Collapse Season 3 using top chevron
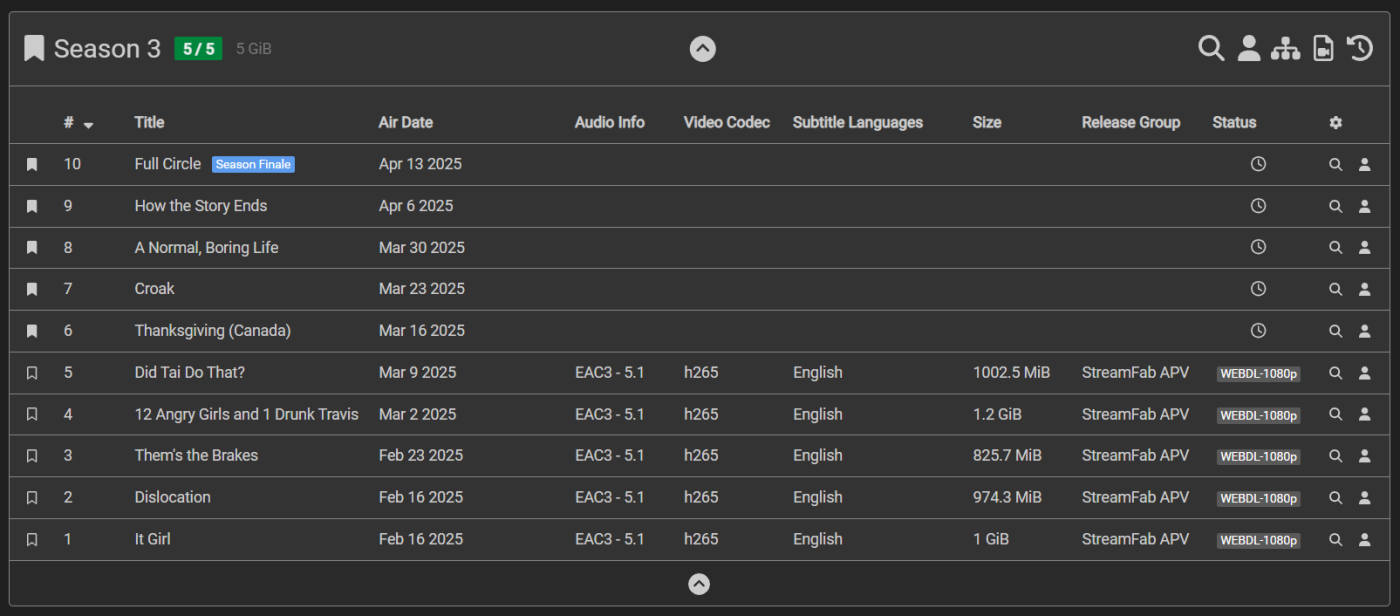Image resolution: width=1400 pixels, height=616 pixels. (x=703, y=48)
